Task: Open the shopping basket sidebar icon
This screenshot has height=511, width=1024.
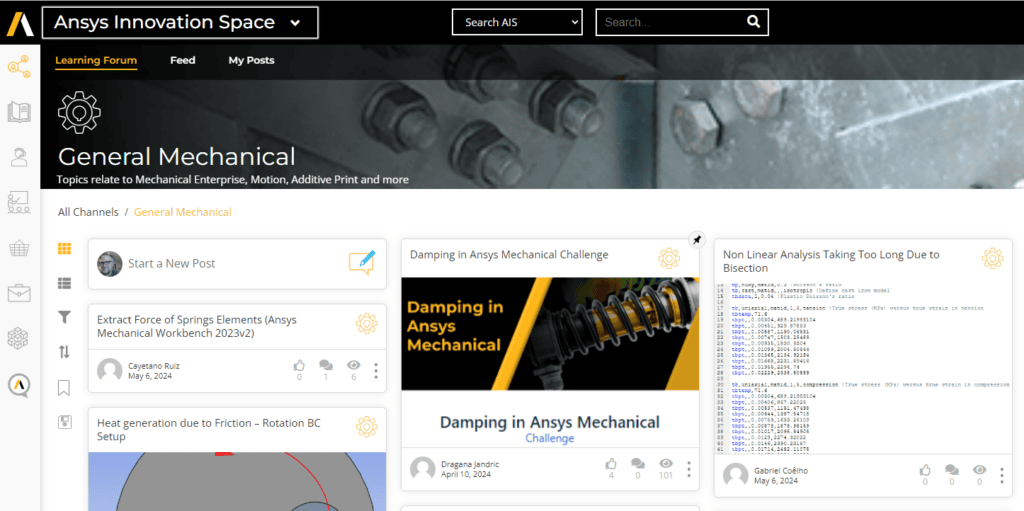Action: point(19,248)
